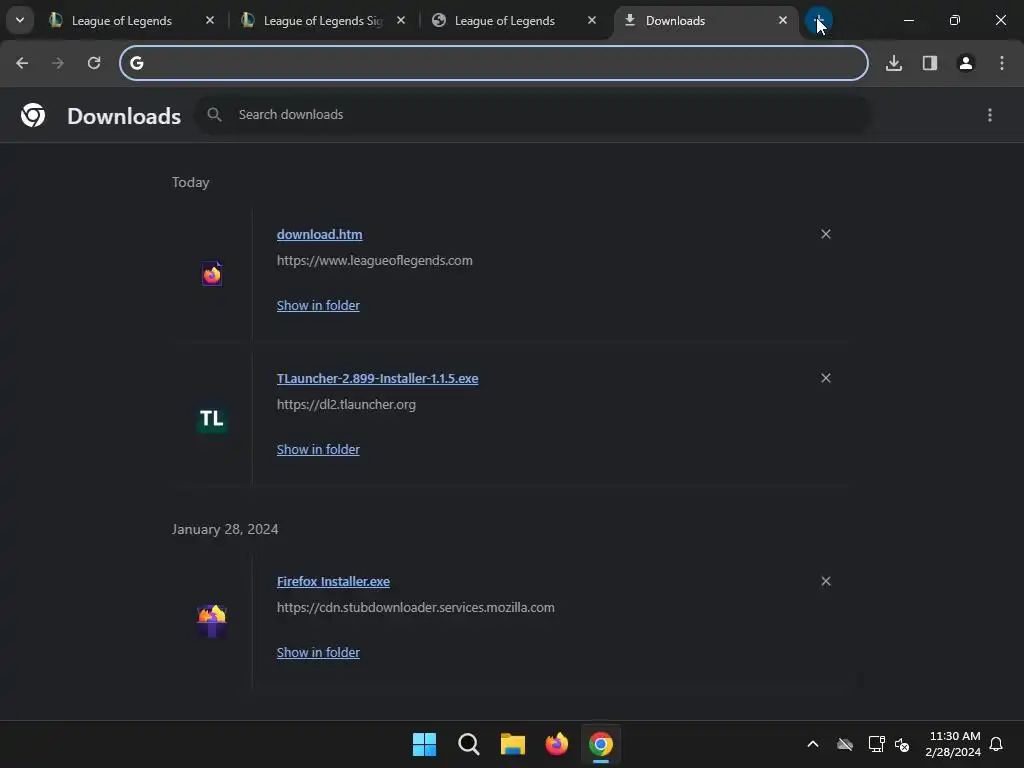This screenshot has height=768, width=1024.
Task: Click the Chrome taskbar icon
Action: [601, 744]
